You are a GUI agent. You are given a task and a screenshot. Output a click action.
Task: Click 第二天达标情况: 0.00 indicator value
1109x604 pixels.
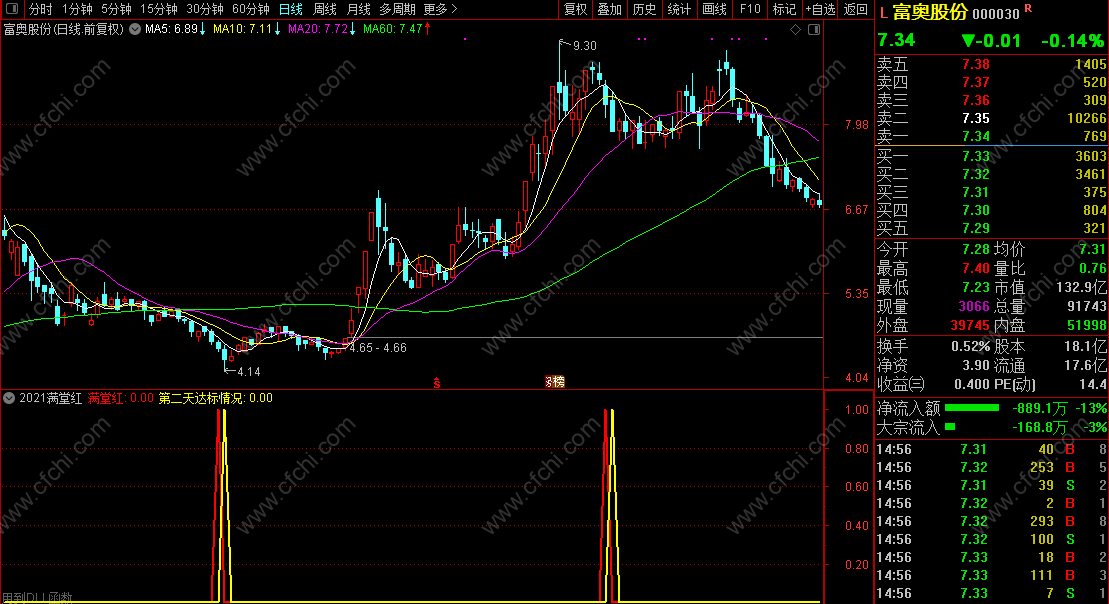point(215,398)
